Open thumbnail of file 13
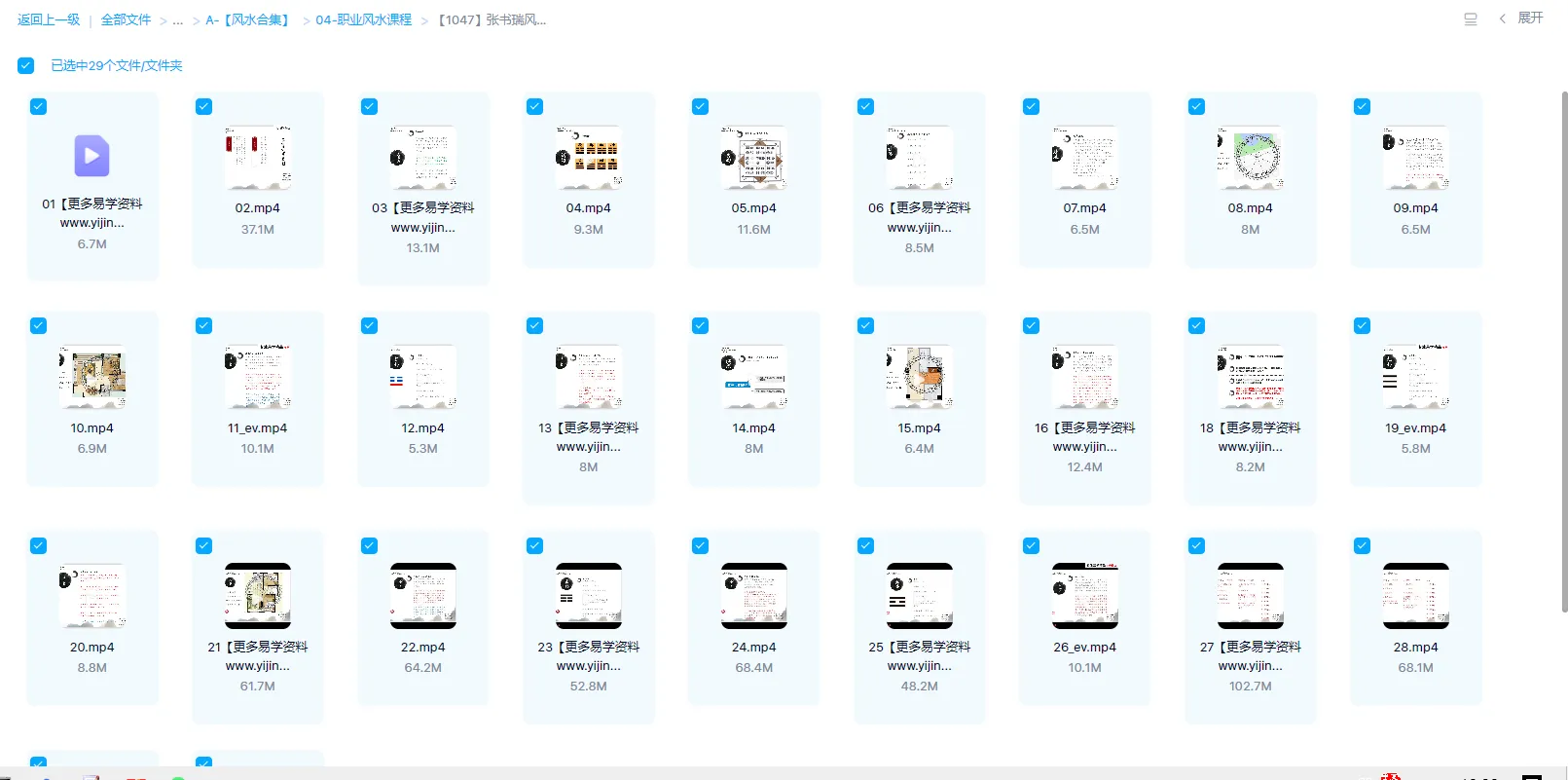The image size is (1568, 780). (589, 377)
